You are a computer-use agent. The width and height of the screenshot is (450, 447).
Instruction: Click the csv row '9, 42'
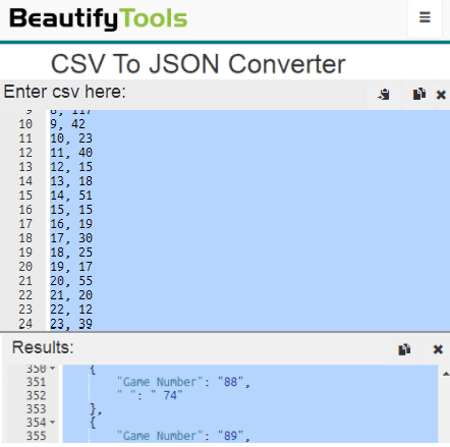pos(250,124)
